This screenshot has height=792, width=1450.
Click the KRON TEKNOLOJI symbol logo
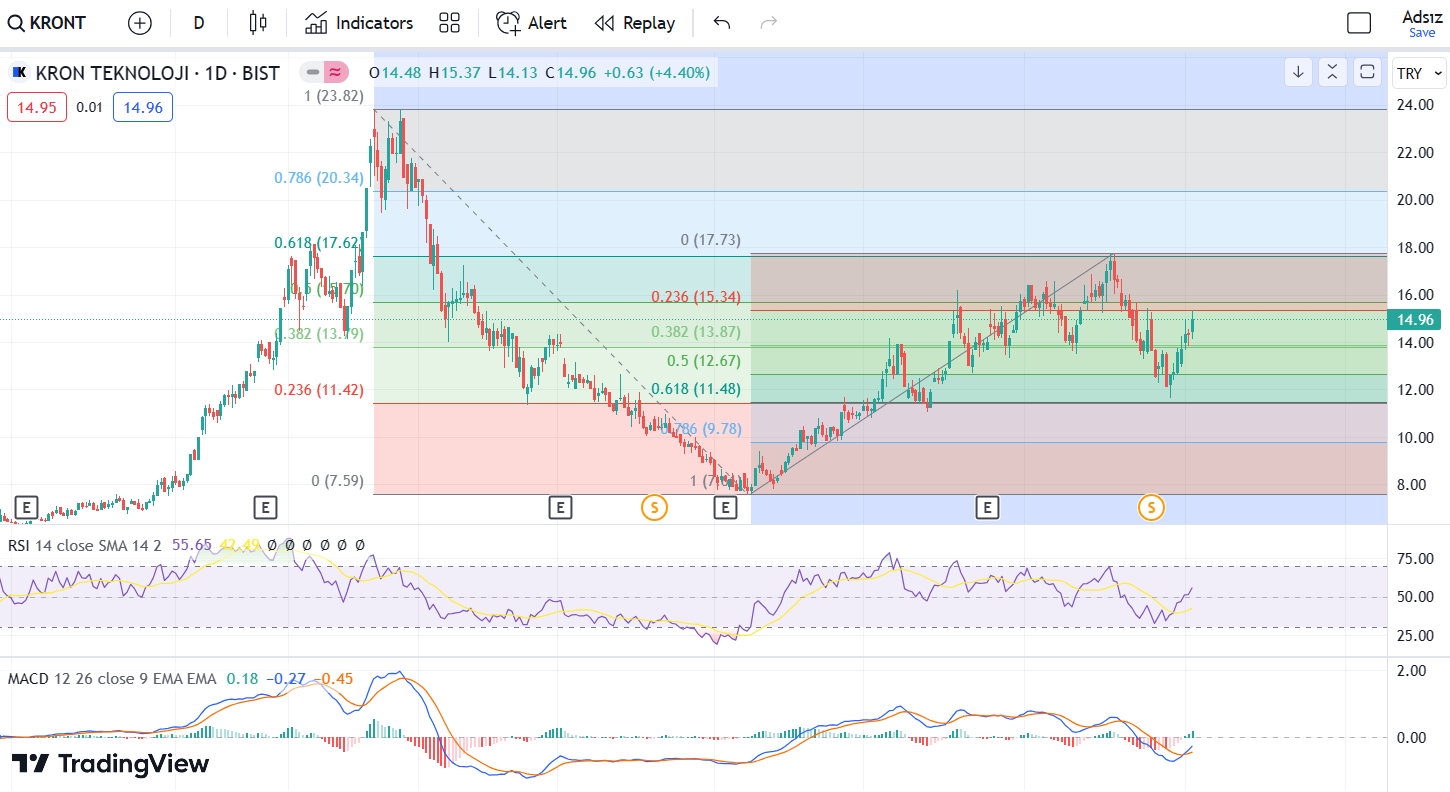pyautogui.click(x=19, y=72)
